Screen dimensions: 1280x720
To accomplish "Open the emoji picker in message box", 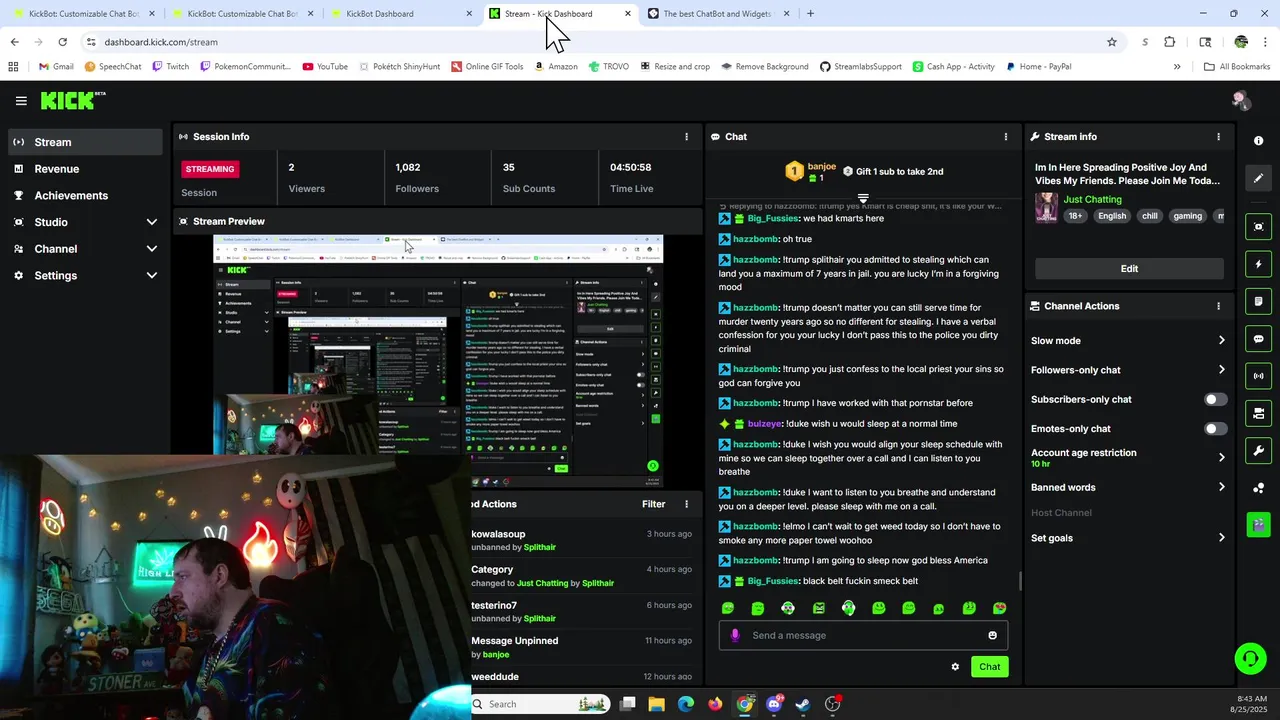I will coord(992,635).
